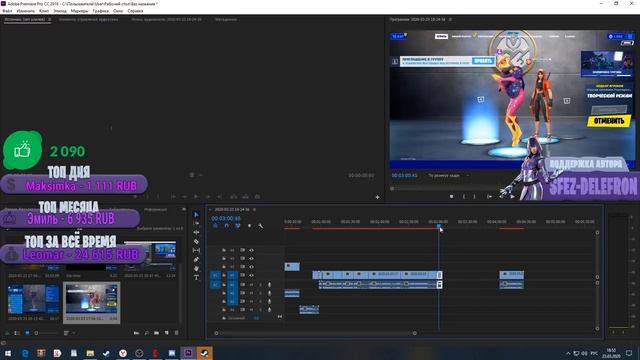The height and width of the screenshot is (360, 640).
Task: Solo the A1 audio track
Action: coord(260,284)
